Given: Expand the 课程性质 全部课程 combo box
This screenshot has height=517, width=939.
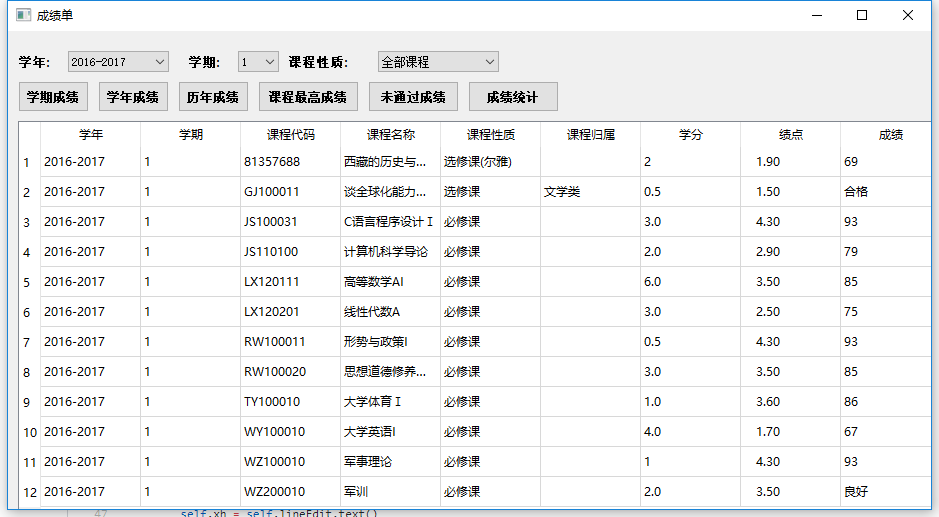Looking at the screenshot, I should click(x=438, y=62).
